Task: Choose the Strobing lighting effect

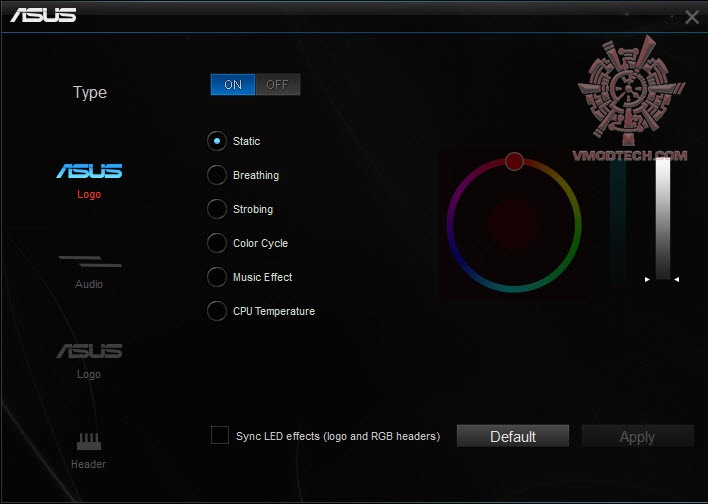Action: pyautogui.click(x=217, y=209)
